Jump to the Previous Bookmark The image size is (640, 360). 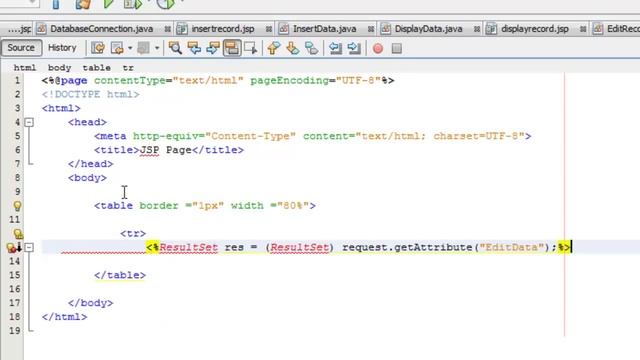tap(273, 48)
